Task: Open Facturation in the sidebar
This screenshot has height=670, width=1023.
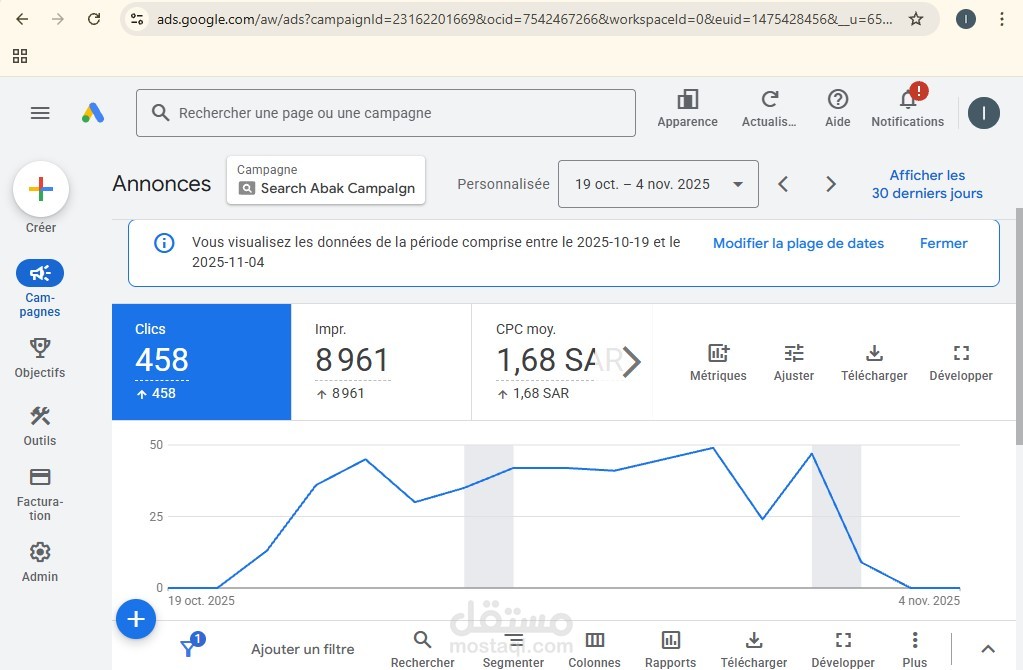Action: pos(40,494)
